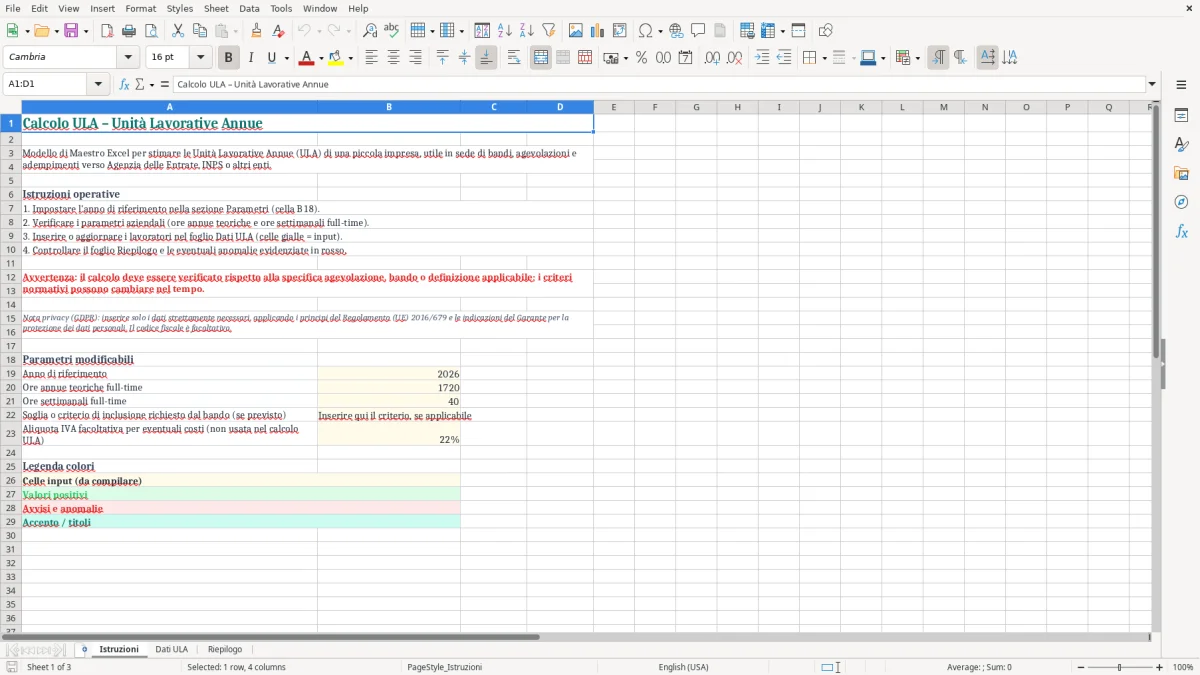Insert a hyperlink
The width and height of the screenshot is (1200, 675).
click(676, 31)
